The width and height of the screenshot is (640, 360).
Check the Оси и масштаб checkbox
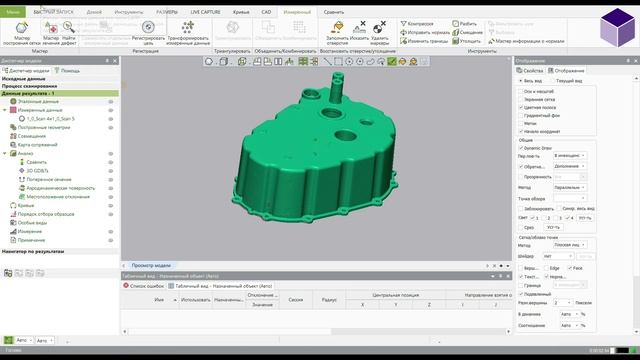click(521, 91)
